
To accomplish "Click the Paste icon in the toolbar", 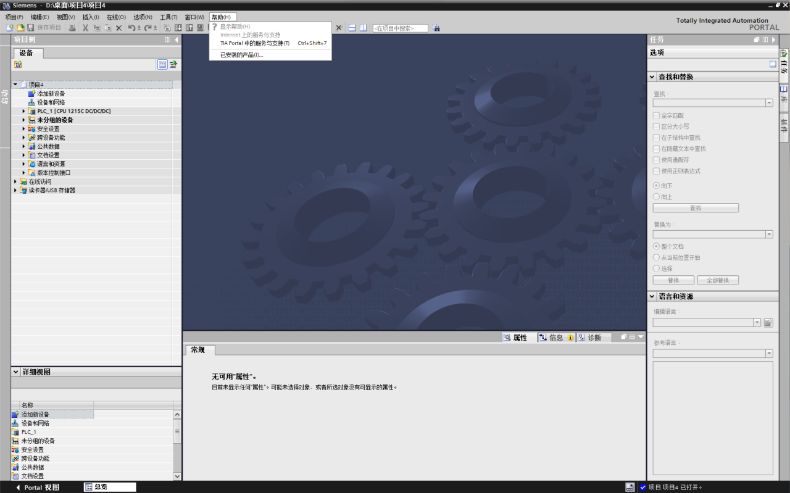I will point(108,28).
